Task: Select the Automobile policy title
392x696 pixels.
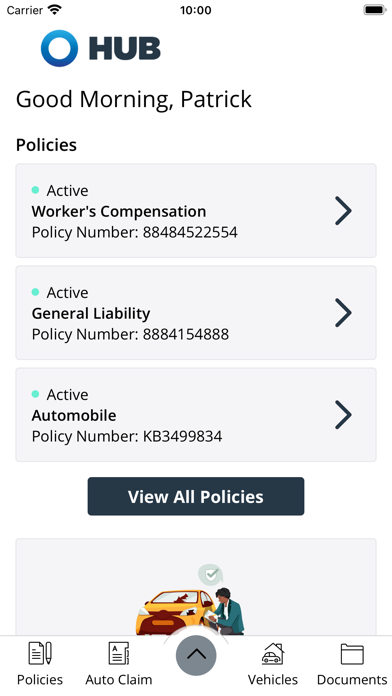Action: tap(74, 415)
